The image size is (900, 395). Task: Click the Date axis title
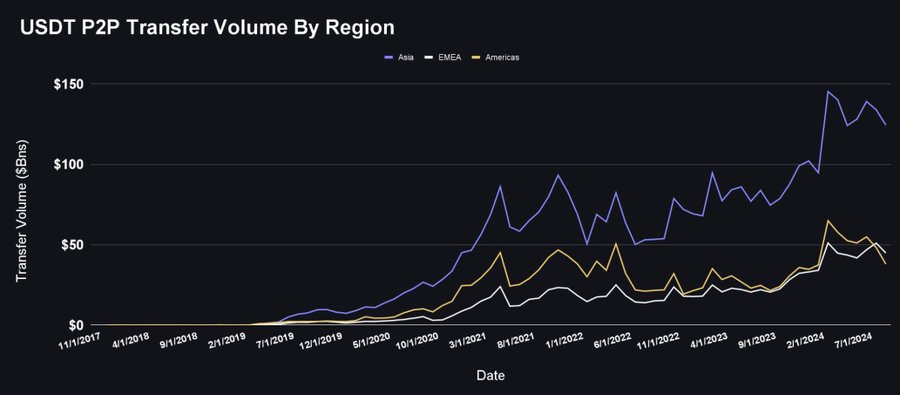491,375
